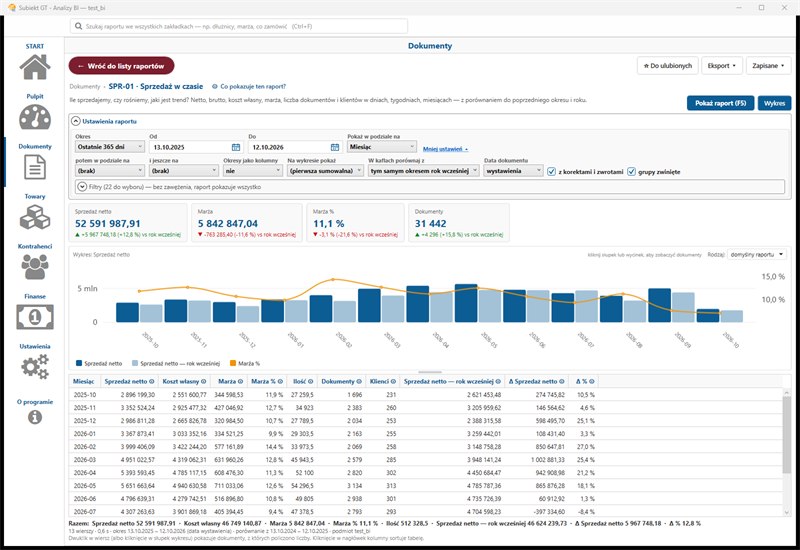Click info icon in Ilość header

coord(310,381)
